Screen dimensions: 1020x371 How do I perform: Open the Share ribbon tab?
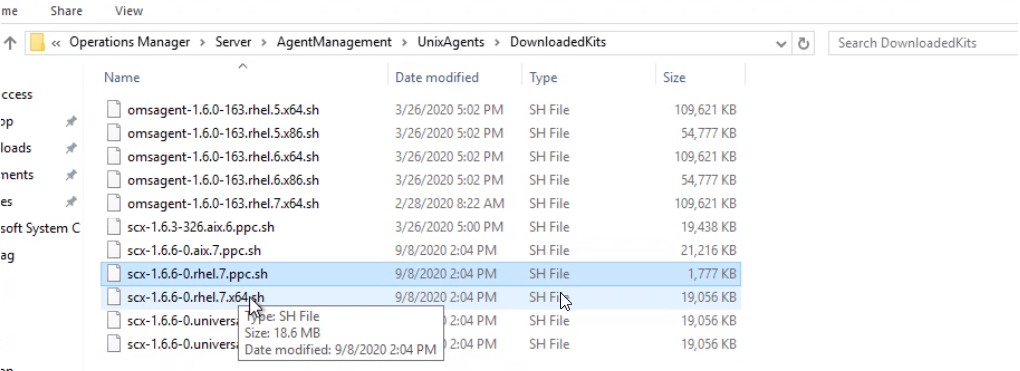[66, 11]
